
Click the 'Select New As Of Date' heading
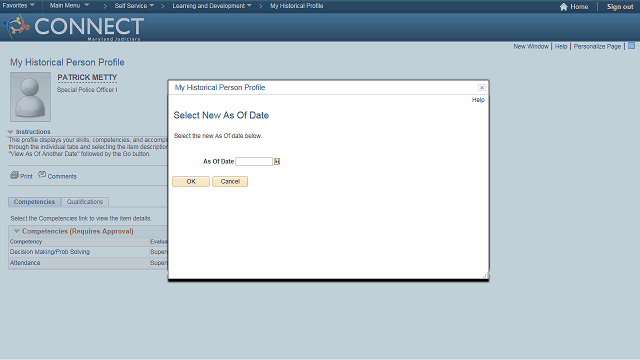coord(221,116)
